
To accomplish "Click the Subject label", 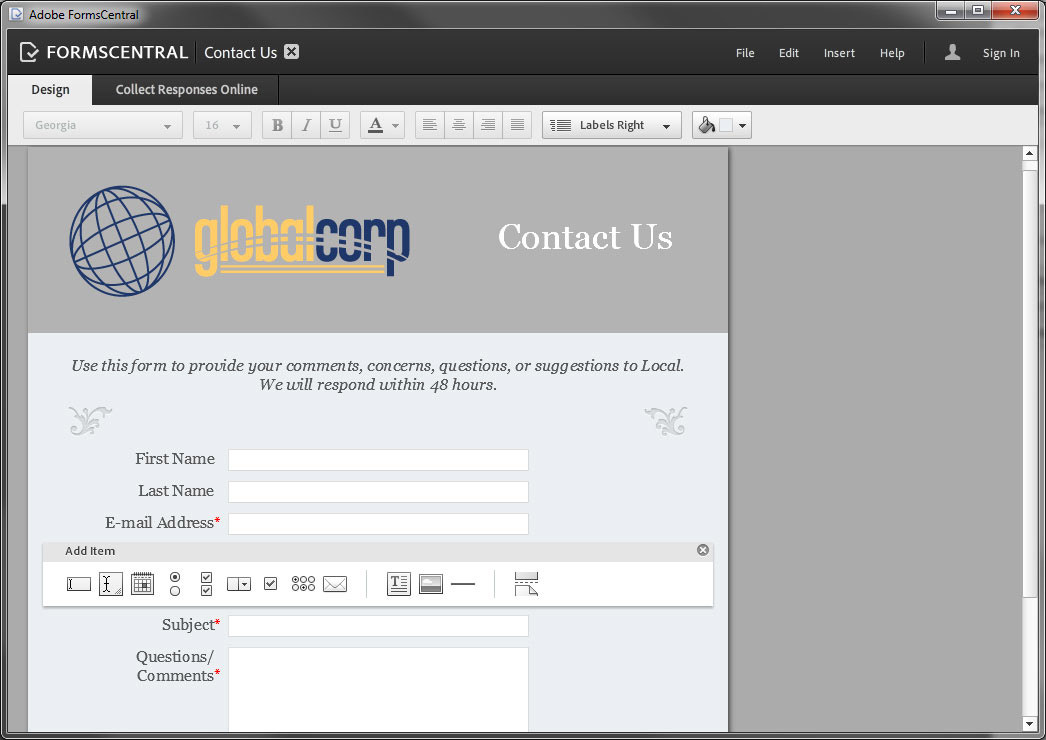I will click(x=188, y=625).
